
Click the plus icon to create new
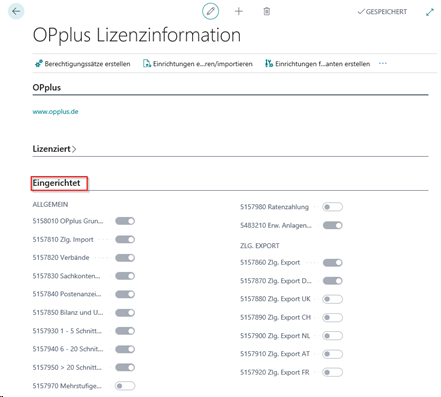coord(239,11)
